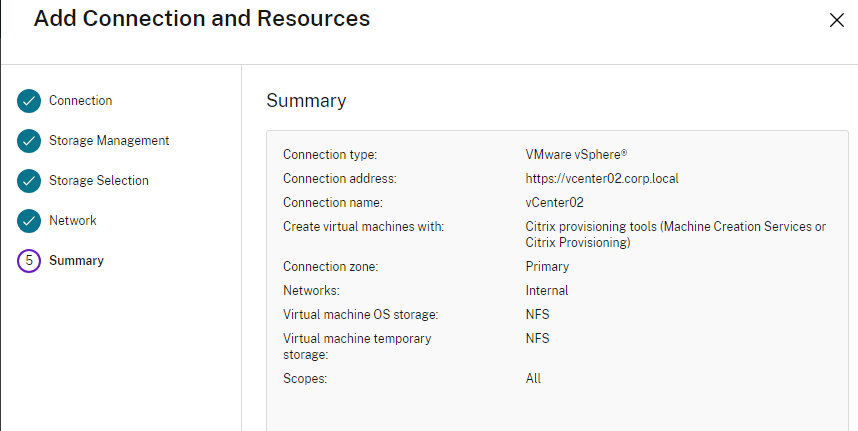Click the 'Create virtual machines with:' label
This screenshot has height=431, width=858.
[x=363, y=226]
